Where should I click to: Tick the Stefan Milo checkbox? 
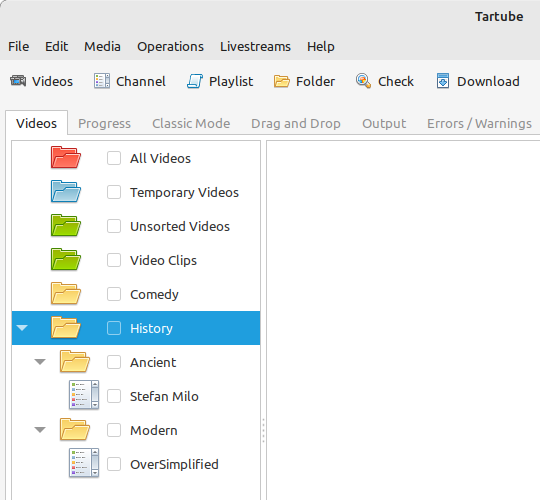(x=114, y=396)
